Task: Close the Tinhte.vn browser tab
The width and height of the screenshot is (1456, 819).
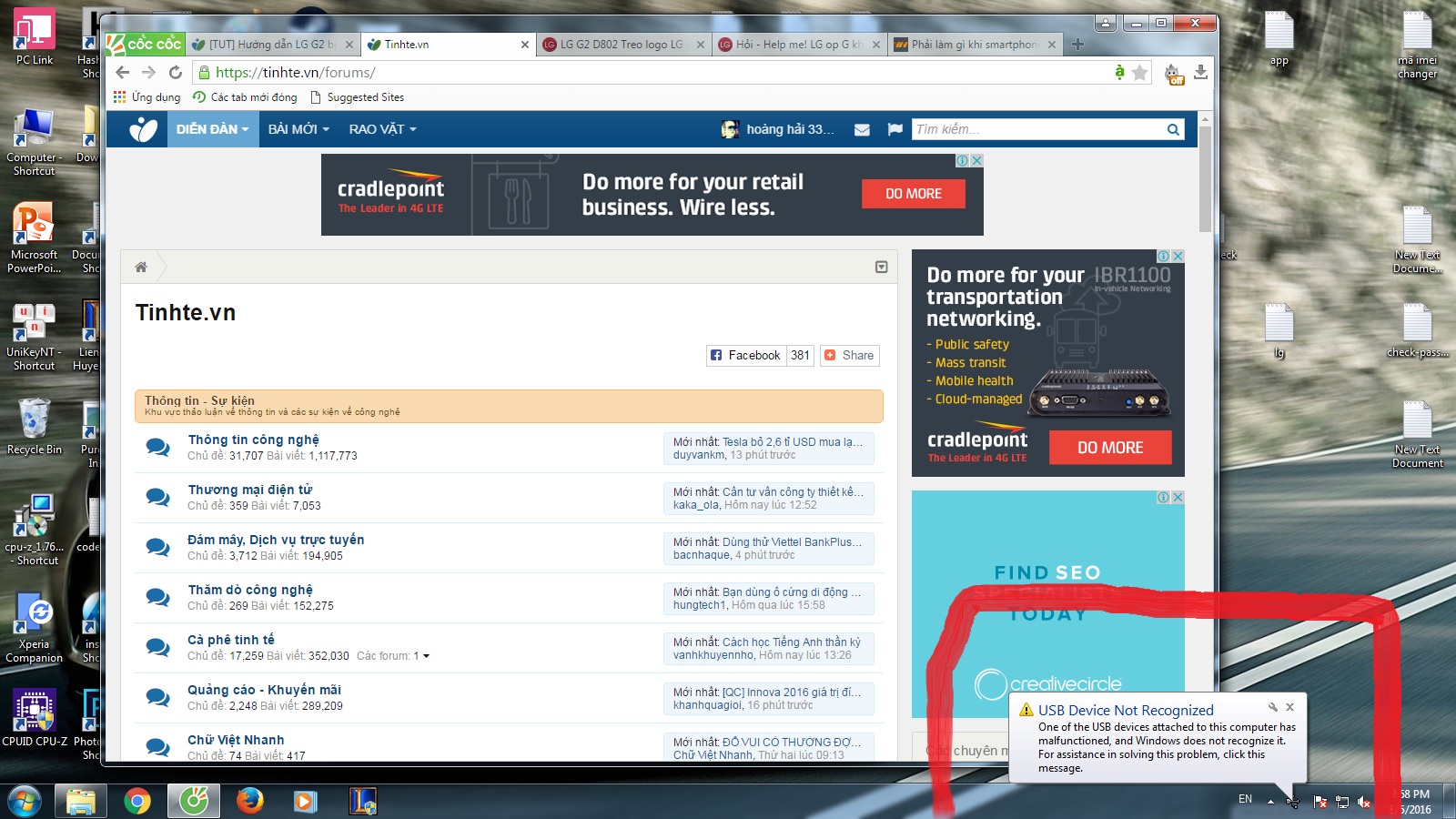Action: coord(524,45)
